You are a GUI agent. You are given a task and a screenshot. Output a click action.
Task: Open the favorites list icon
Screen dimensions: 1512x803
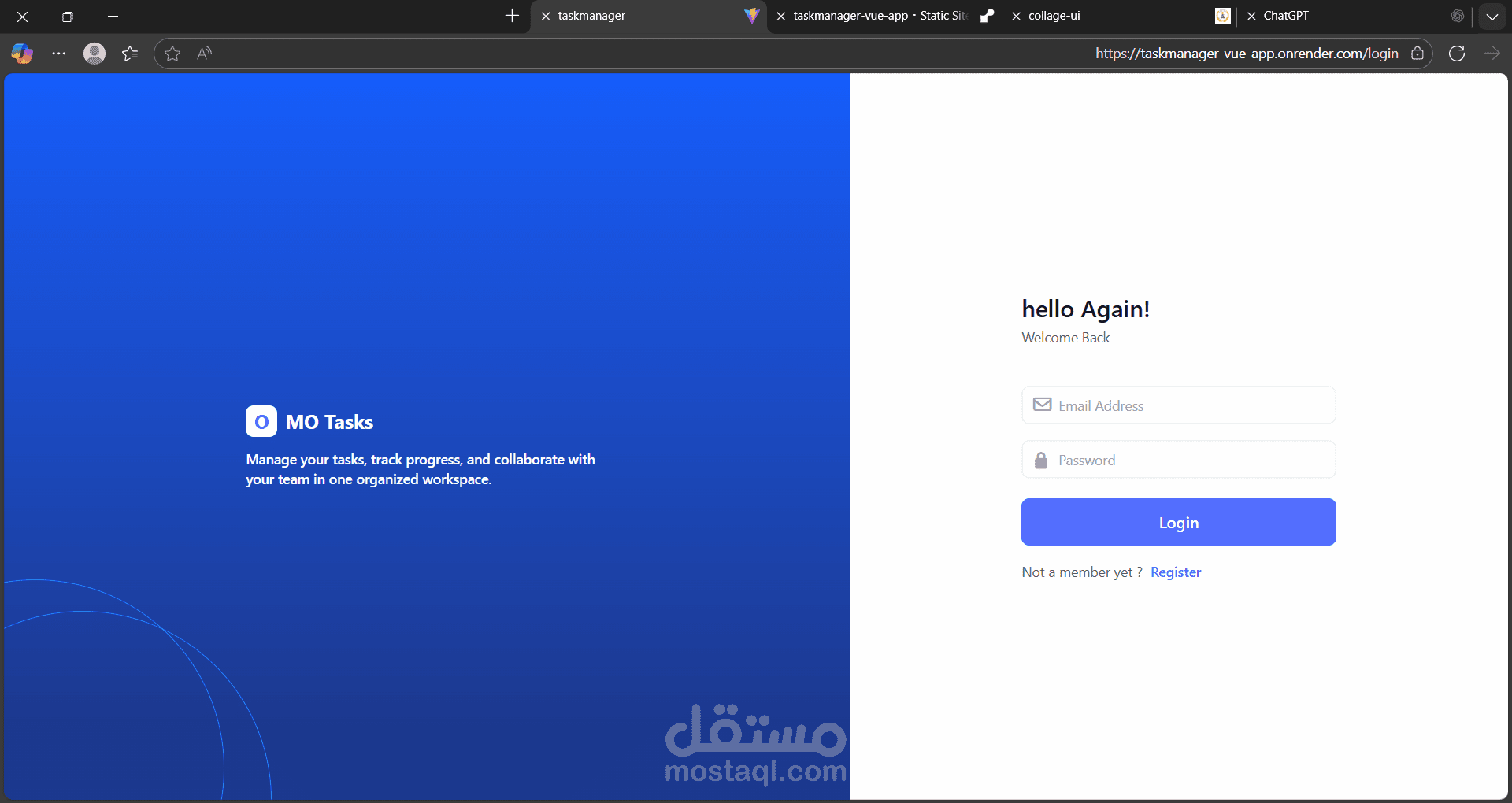(131, 54)
